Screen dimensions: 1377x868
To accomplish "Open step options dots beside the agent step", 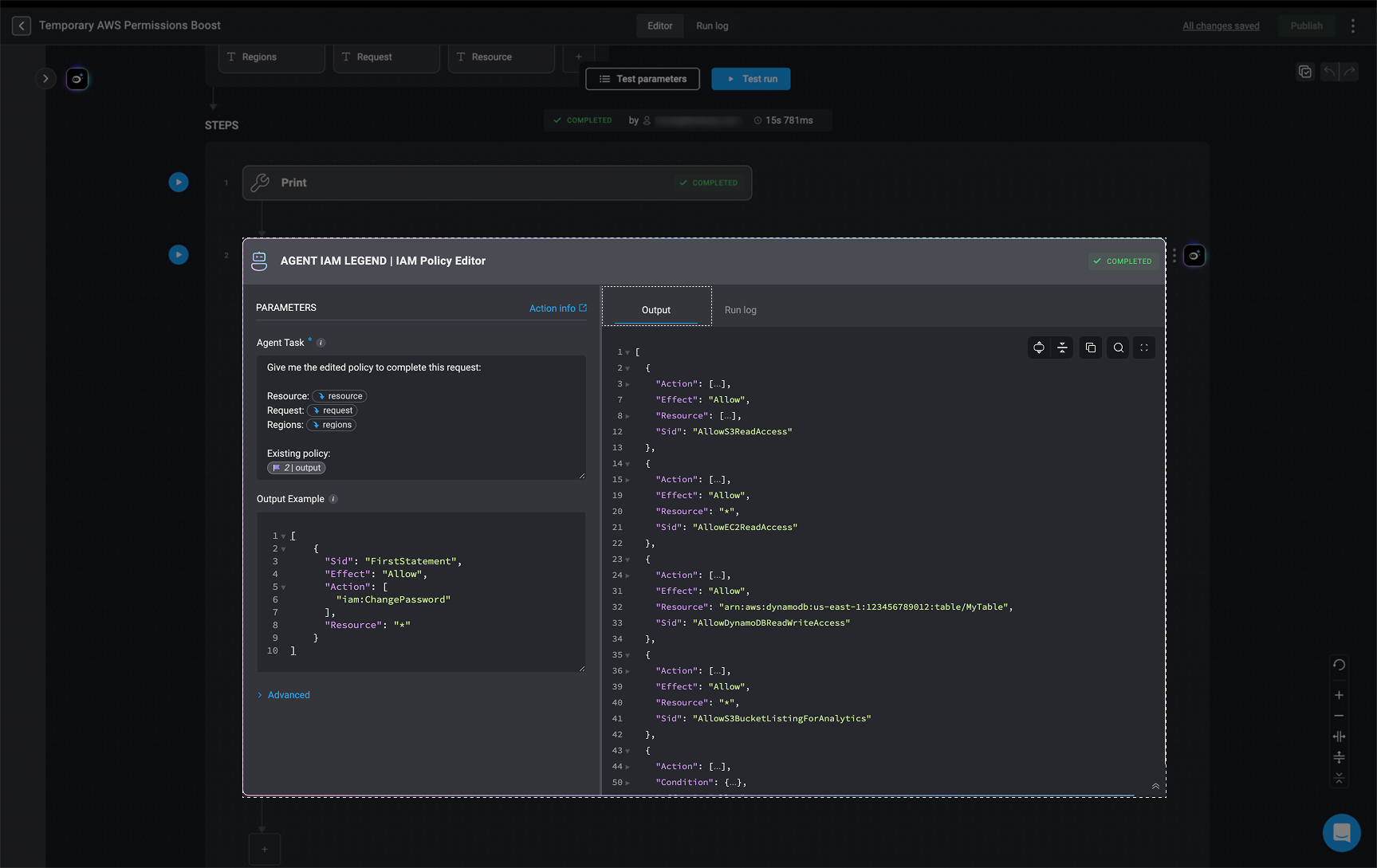I will pyautogui.click(x=1174, y=256).
